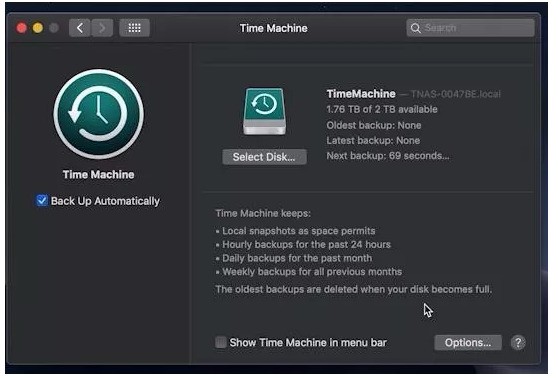Click the Time Machine window title
558x378 pixels.
pyautogui.click(x=273, y=28)
